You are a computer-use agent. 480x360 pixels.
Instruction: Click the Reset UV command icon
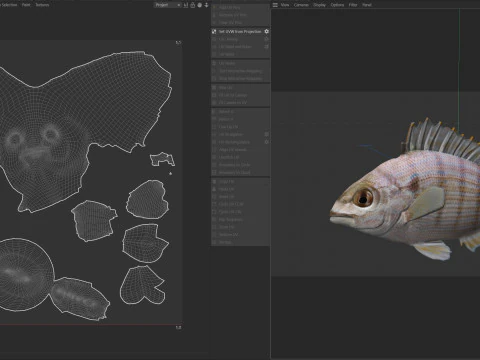coord(214,197)
